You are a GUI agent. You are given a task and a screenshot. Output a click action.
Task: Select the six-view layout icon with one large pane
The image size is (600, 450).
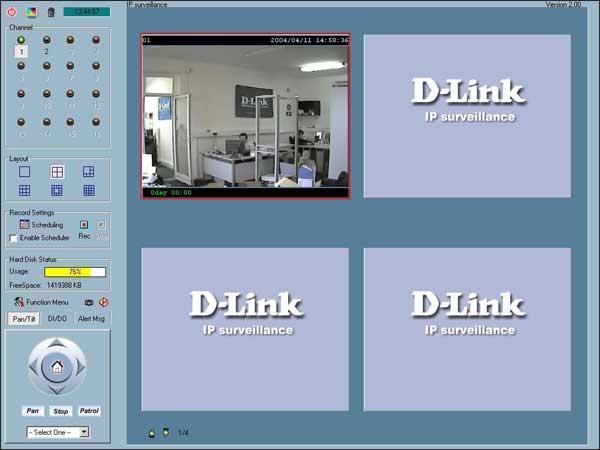click(x=88, y=171)
